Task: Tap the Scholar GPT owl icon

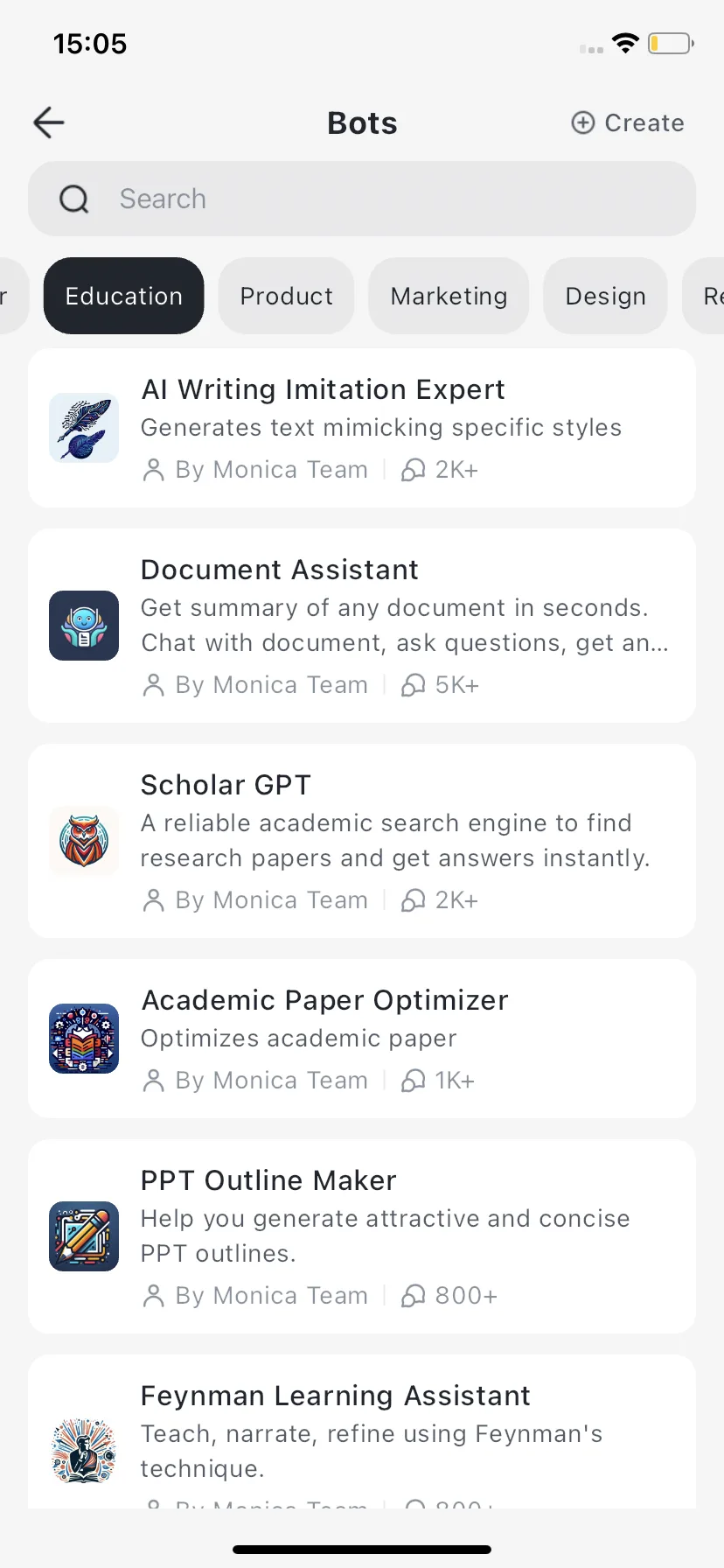Action: tap(84, 841)
